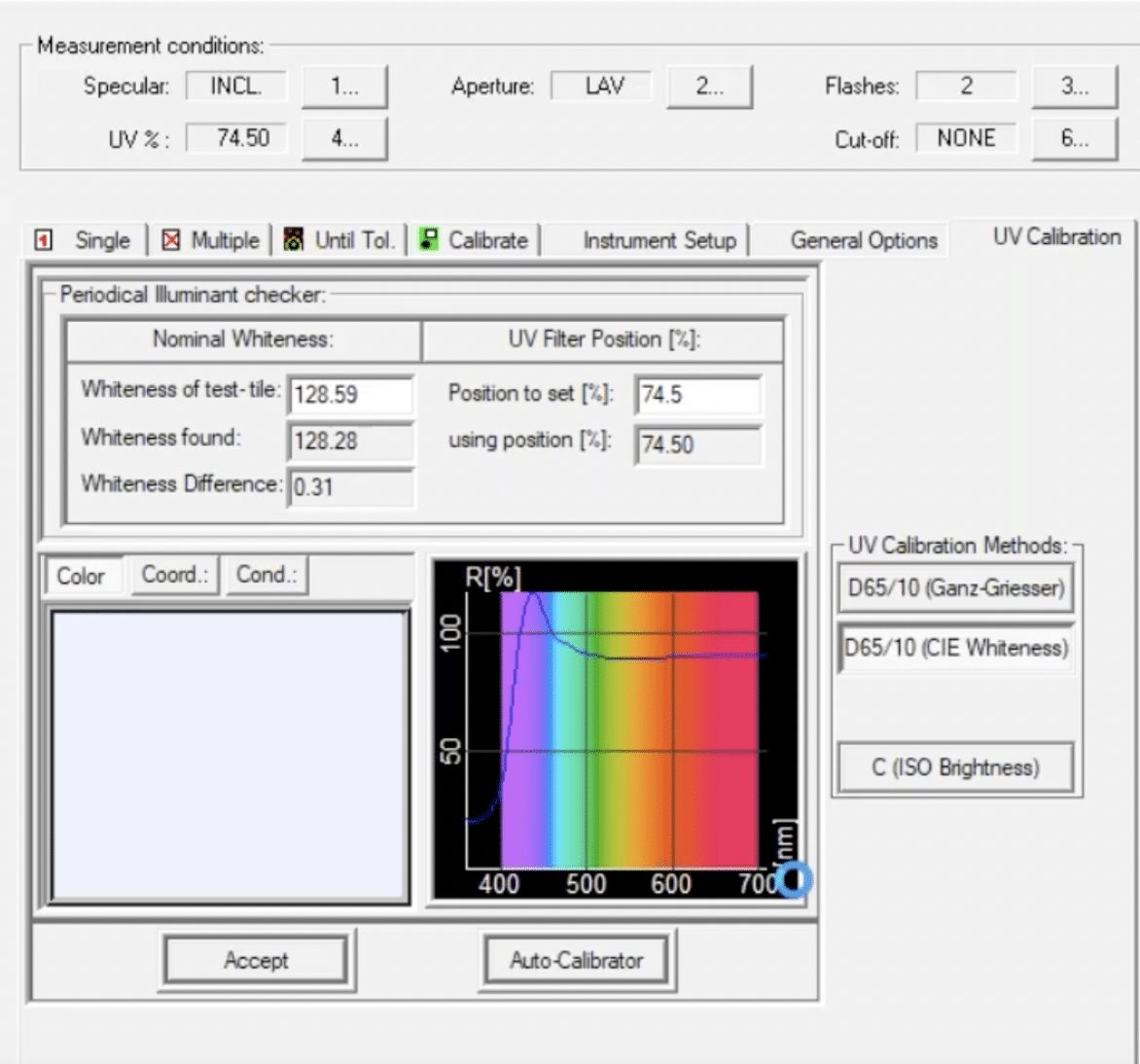Select D65/10 (Ganz-Griesser) calibration method
Screen dimensions: 1140x1064
[x=955, y=588]
